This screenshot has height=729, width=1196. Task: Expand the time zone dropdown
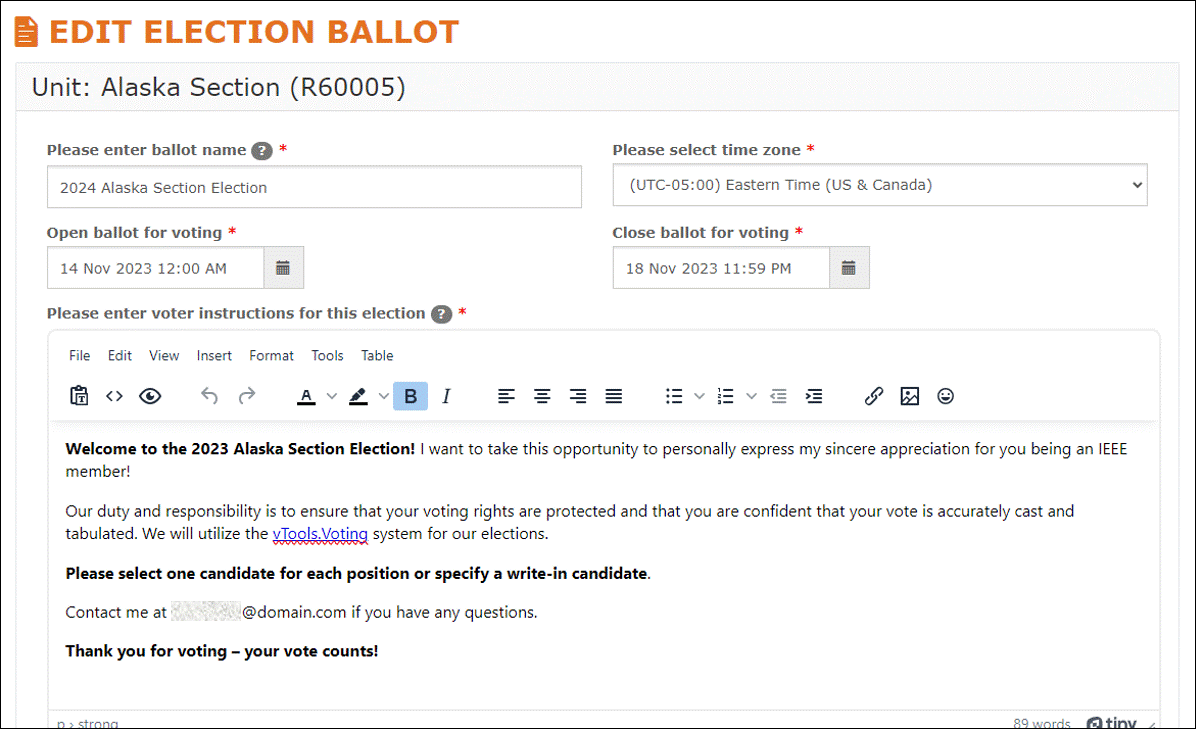point(879,185)
